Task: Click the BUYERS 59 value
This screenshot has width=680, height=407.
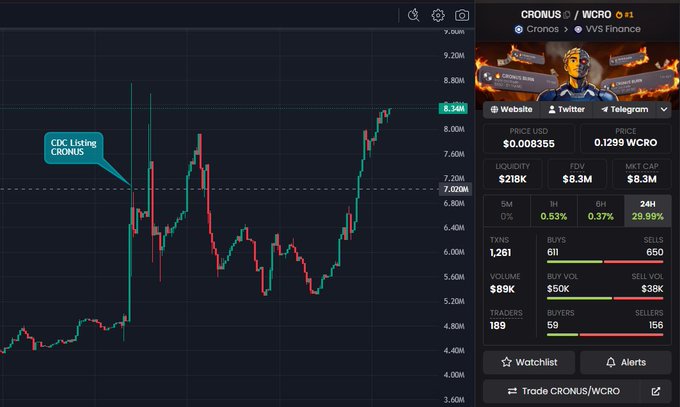Action: tap(552, 325)
